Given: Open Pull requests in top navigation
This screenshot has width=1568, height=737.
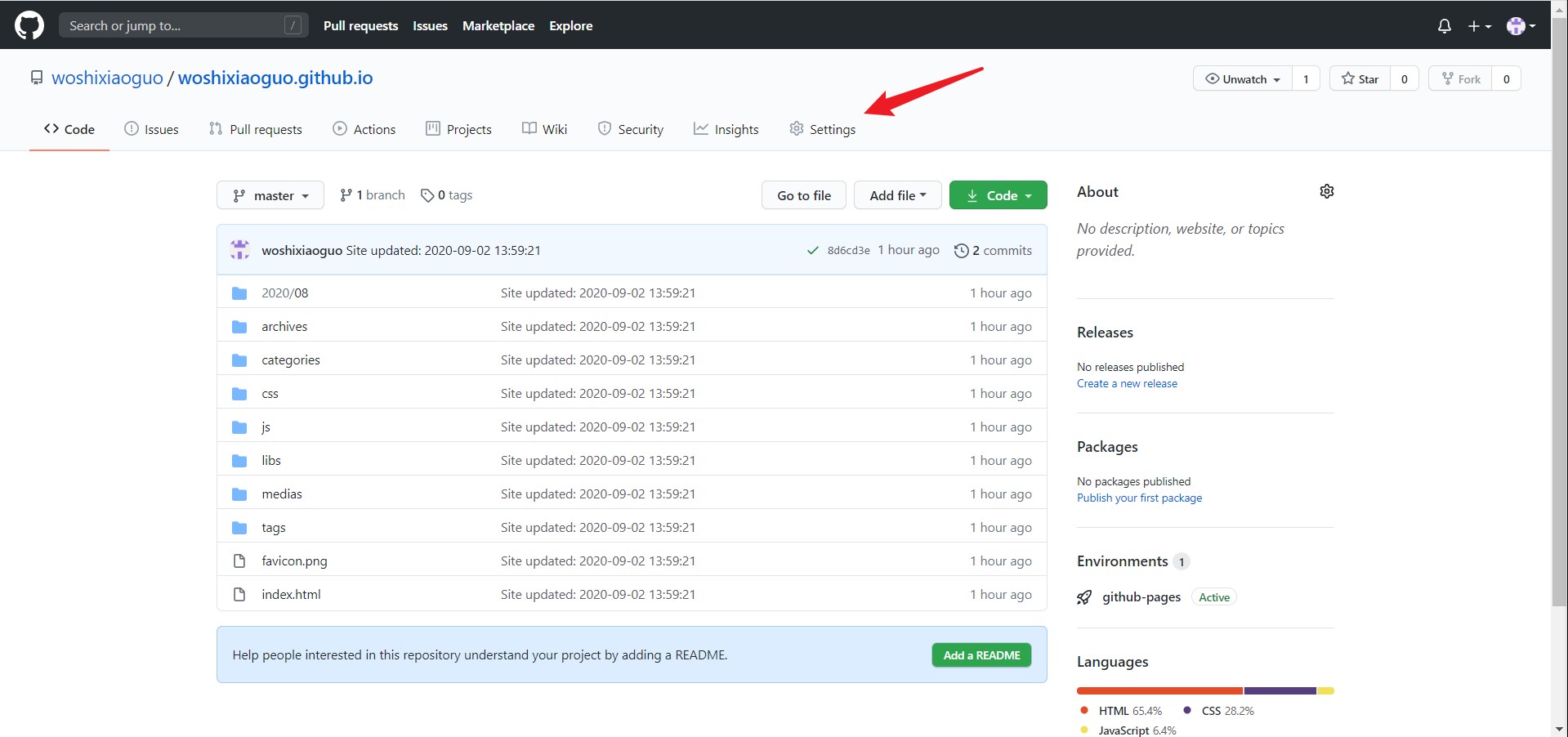Looking at the screenshot, I should 360,26.
